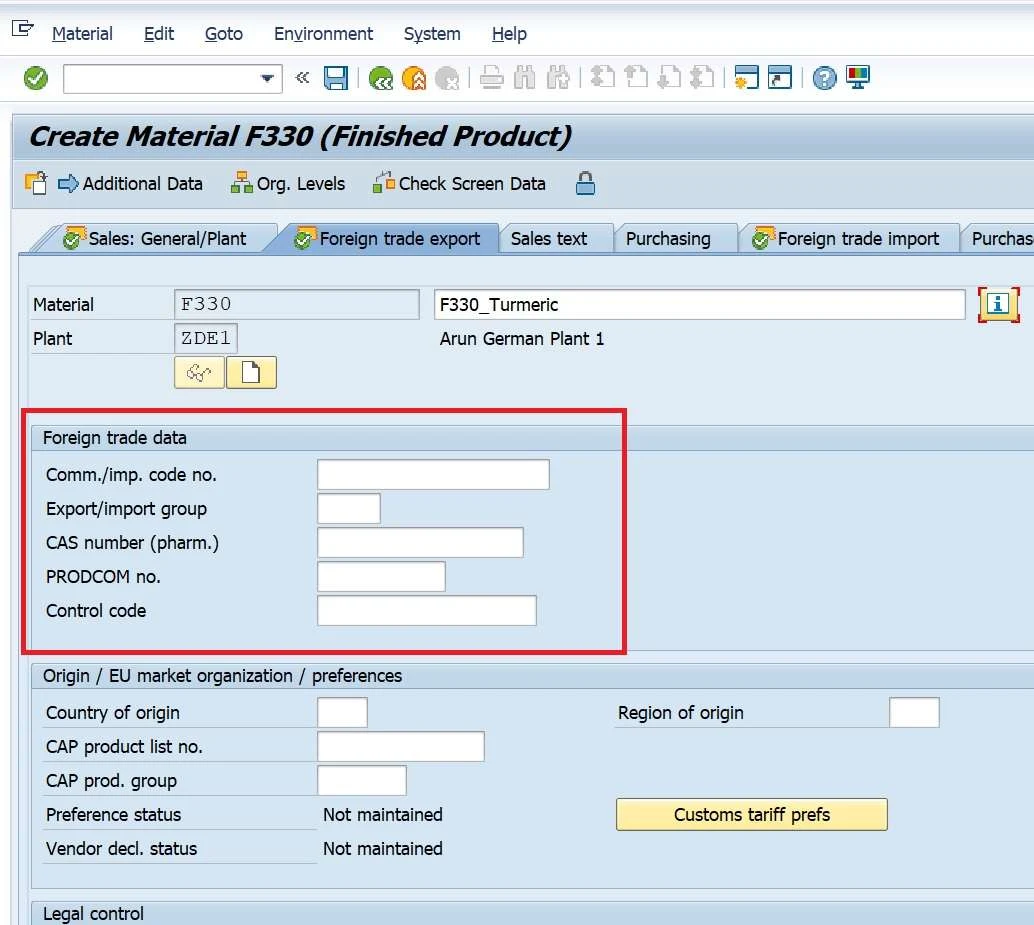Open the Edit menu
Viewport: 1034px width, 925px height.
[x=158, y=34]
